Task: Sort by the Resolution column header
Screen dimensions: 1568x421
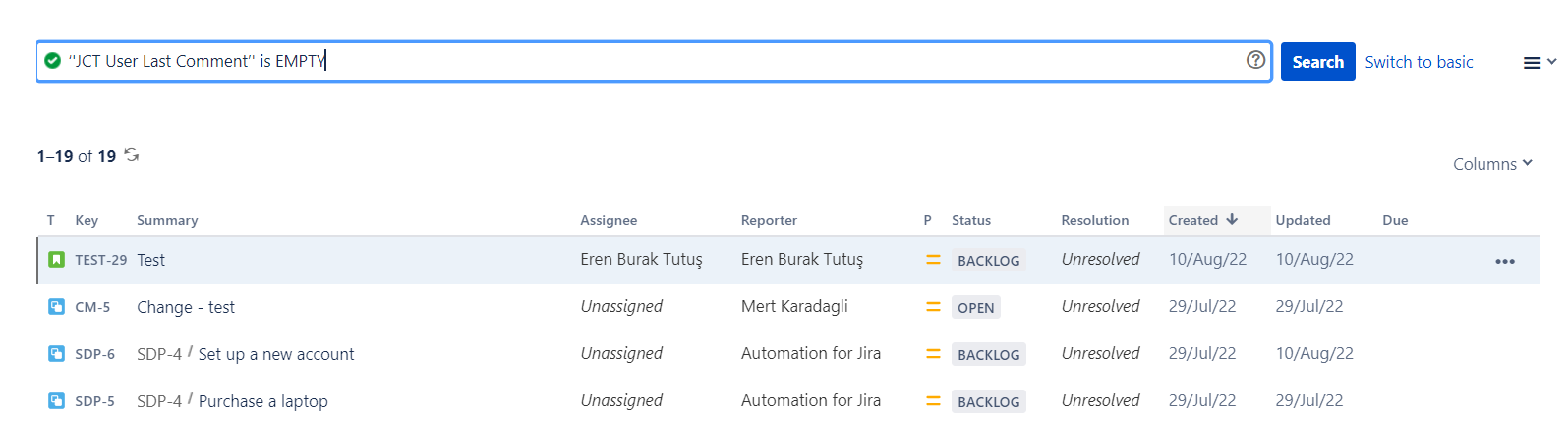Action: click(1095, 220)
